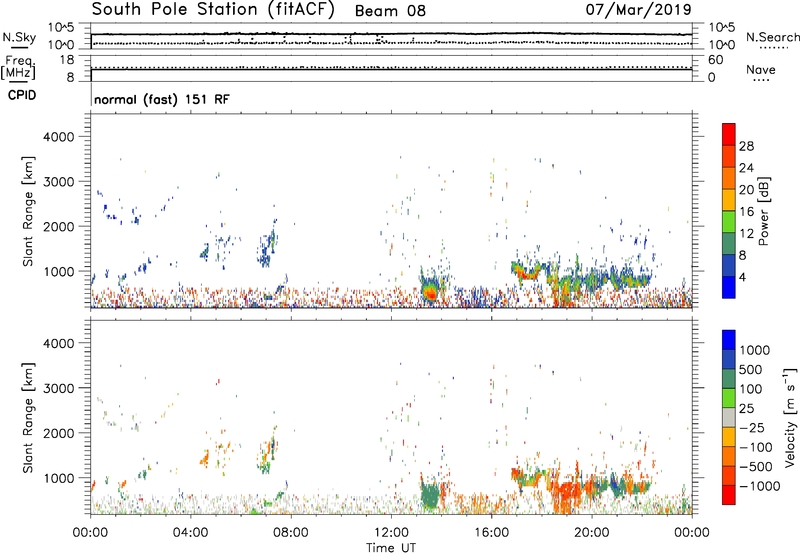Click the strong red echo near 13:30 in power panel
800x554 pixels.
click(x=431, y=293)
